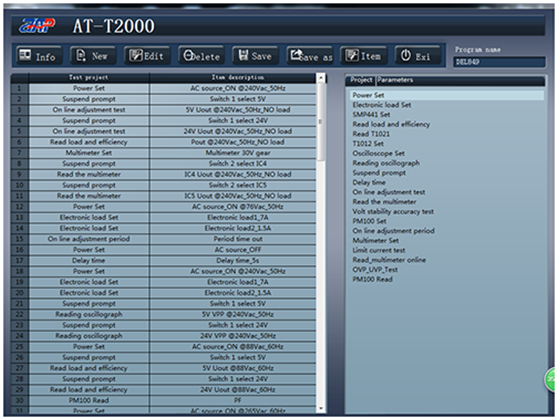This screenshot has height=420, width=558.
Task: Create a new program with New icon
Action: tap(81, 56)
